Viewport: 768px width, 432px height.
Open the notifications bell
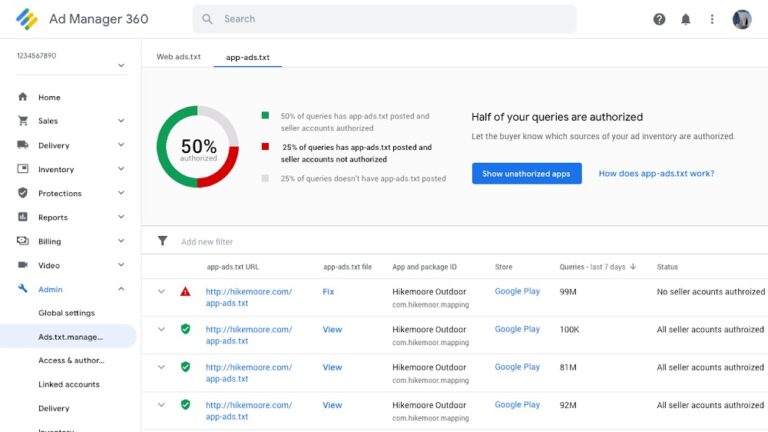pos(686,19)
